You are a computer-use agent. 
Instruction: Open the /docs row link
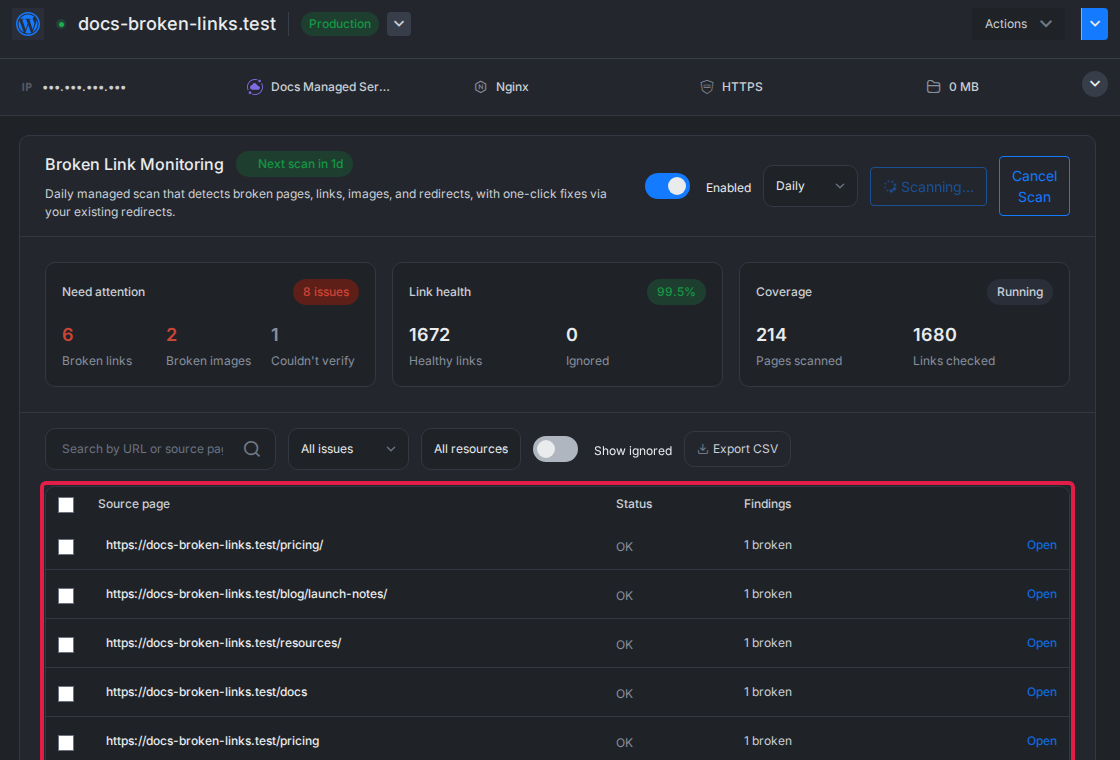(1041, 692)
